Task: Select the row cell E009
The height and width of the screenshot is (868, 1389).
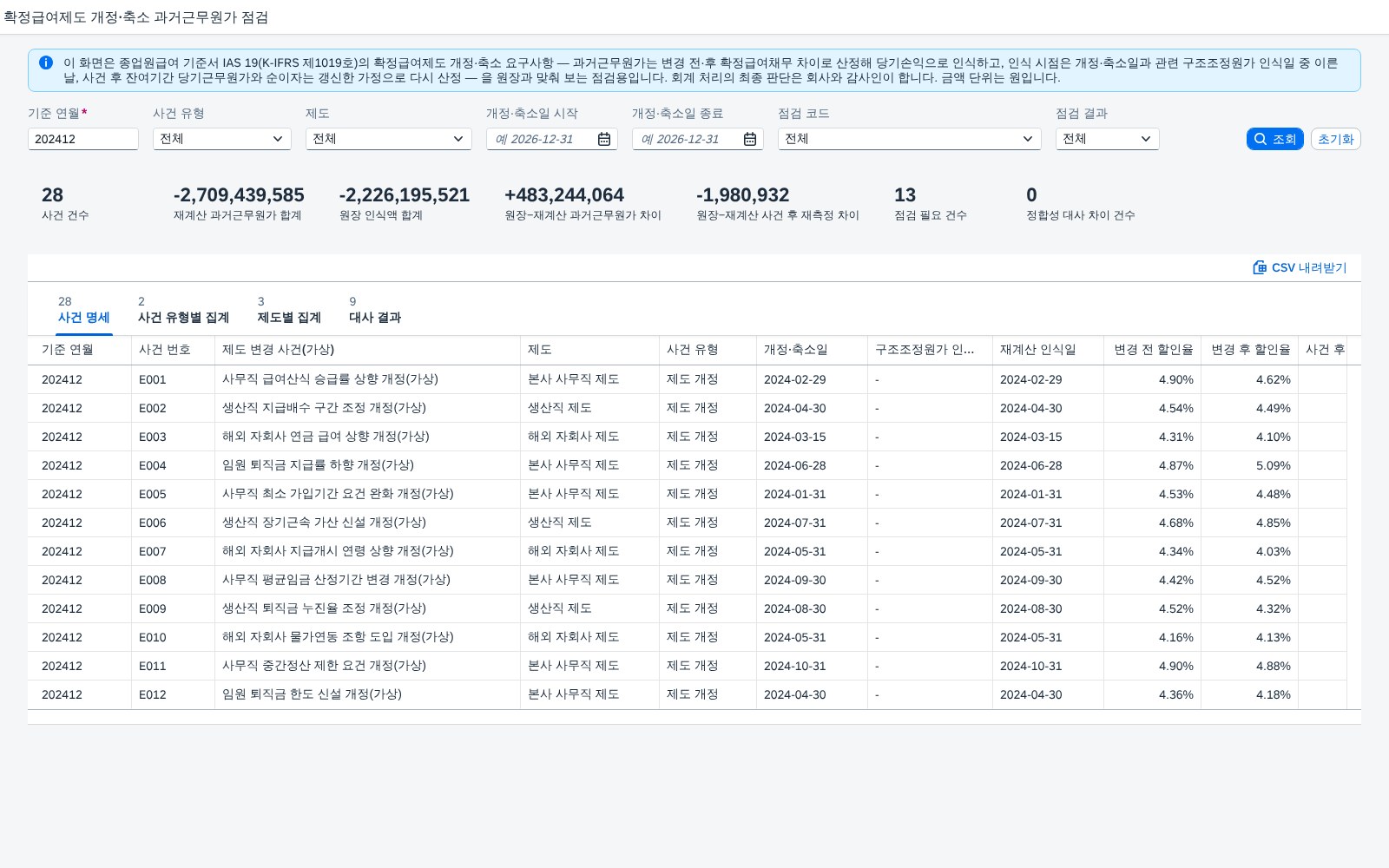Action: pos(173,608)
